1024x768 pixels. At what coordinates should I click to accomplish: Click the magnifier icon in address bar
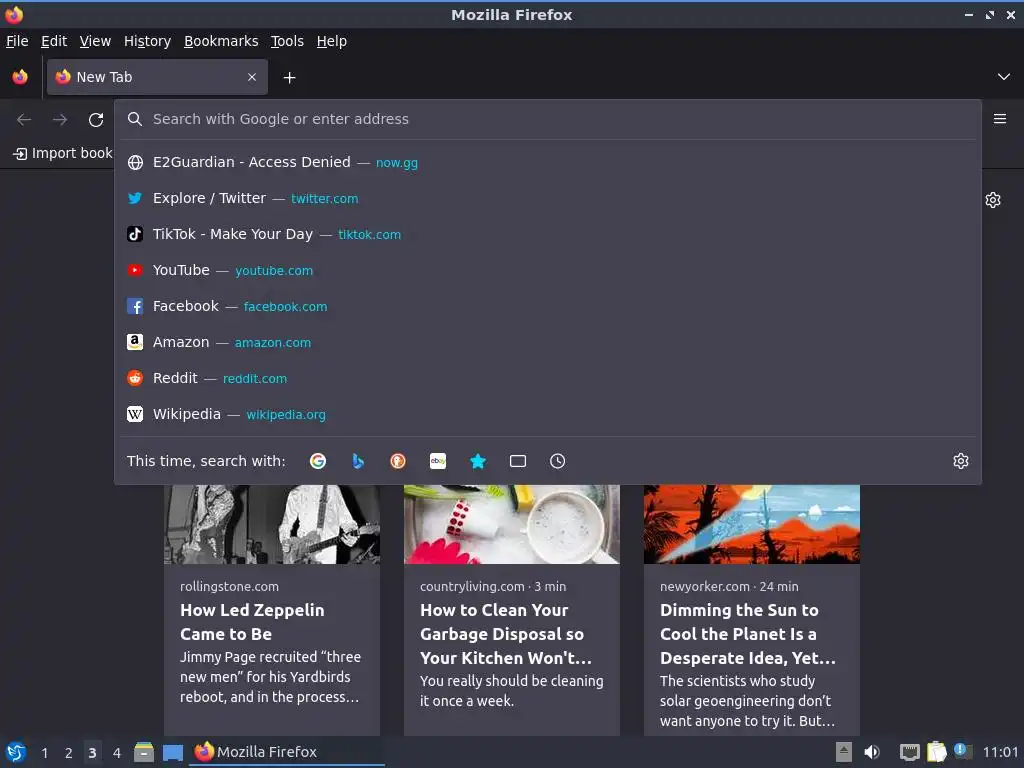click(x=135, y=119)
